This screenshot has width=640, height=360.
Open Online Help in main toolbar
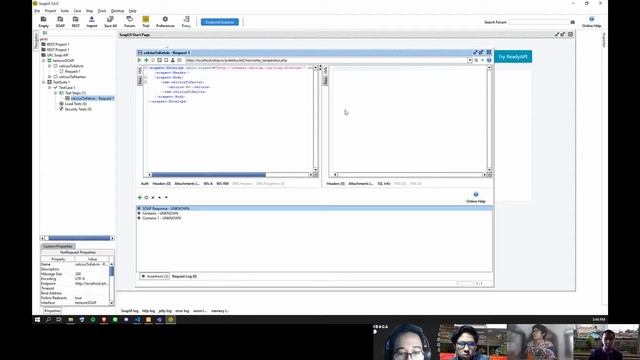[591, 22]
